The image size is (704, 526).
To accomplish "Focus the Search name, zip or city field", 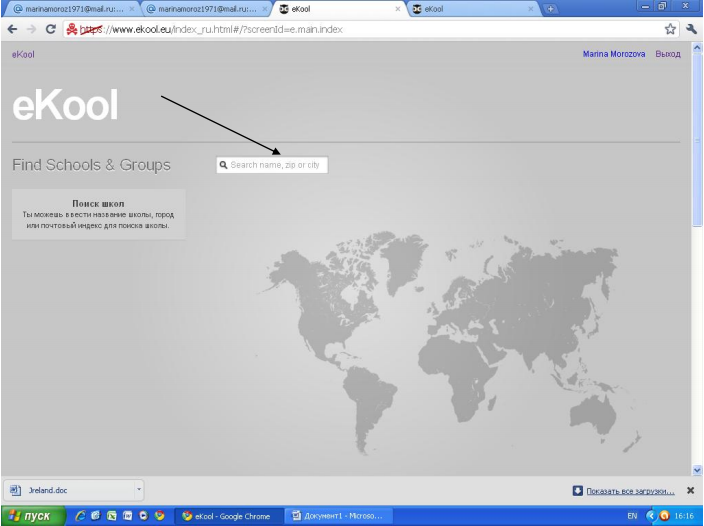I will (272, 165).
